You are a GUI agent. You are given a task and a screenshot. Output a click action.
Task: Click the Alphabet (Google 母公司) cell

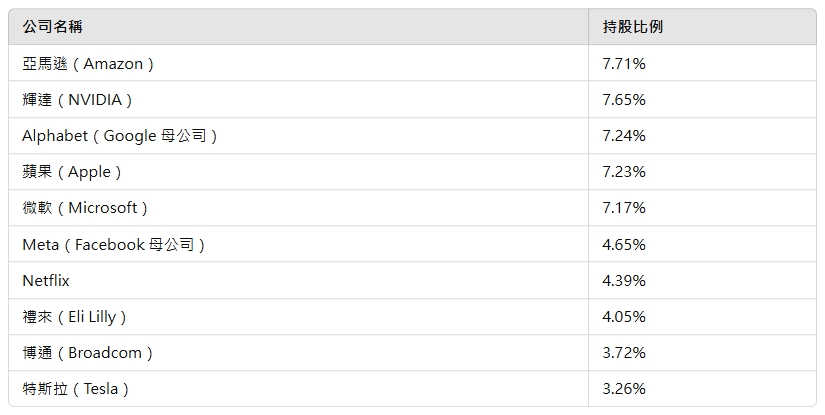point(119,135)
